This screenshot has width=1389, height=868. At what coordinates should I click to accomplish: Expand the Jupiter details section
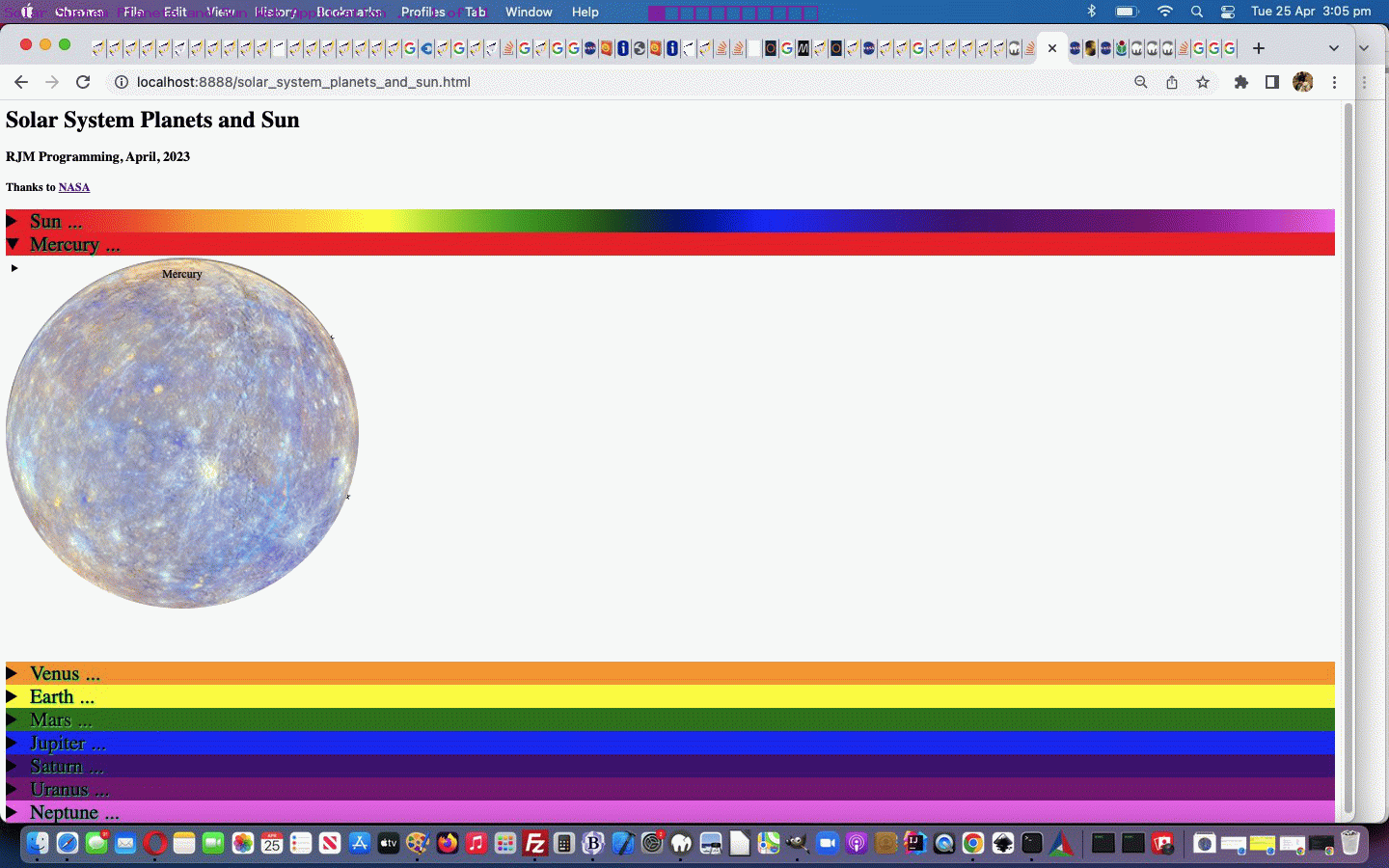click(670, 743)
